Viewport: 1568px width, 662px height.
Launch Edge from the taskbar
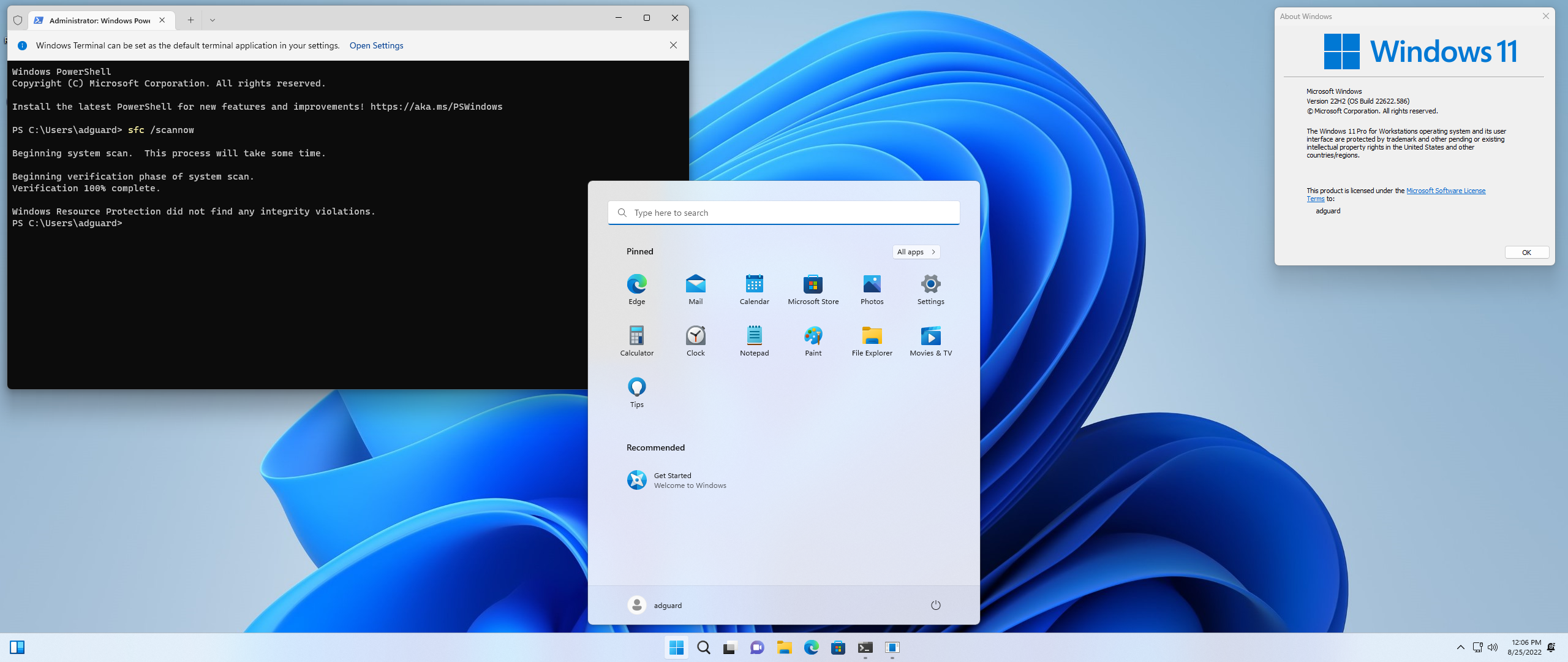click(x=811, y=647)
